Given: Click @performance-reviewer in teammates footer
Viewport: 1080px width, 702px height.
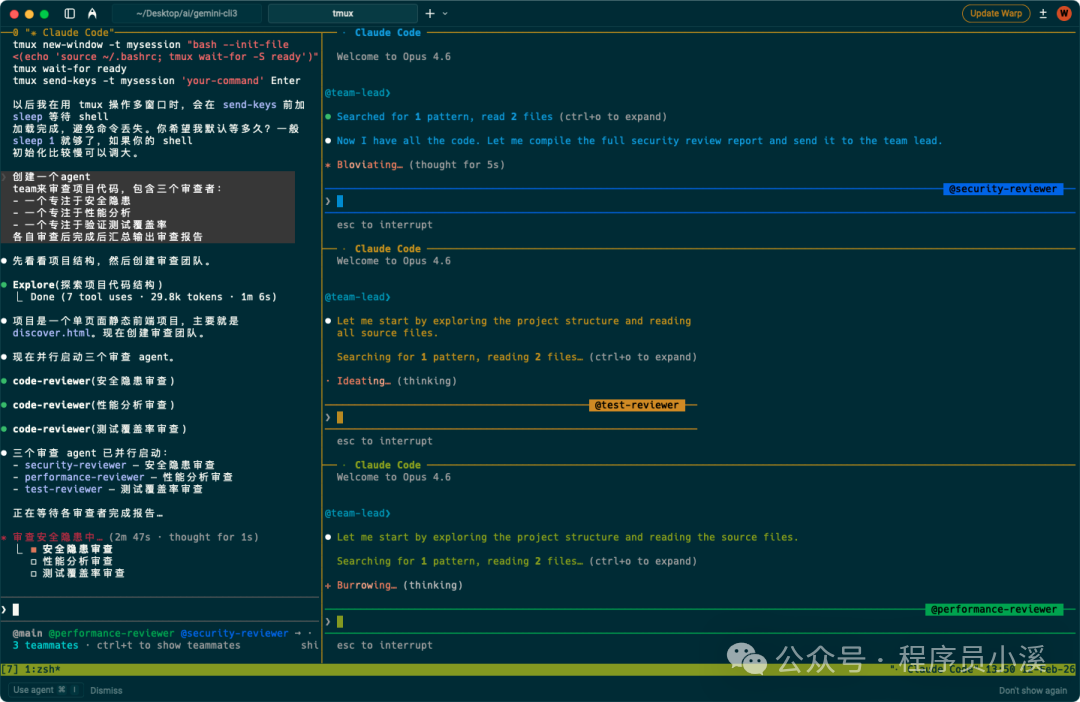Looking at the screenshot, I should click(x=112, y=633).
